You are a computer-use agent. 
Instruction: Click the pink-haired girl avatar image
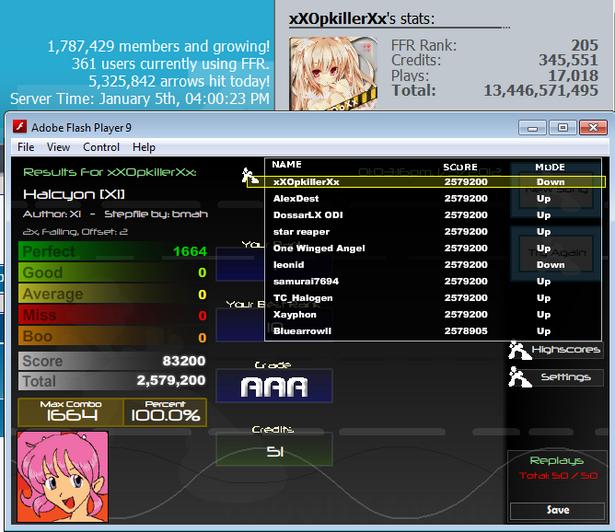click(x=63, y=477)
